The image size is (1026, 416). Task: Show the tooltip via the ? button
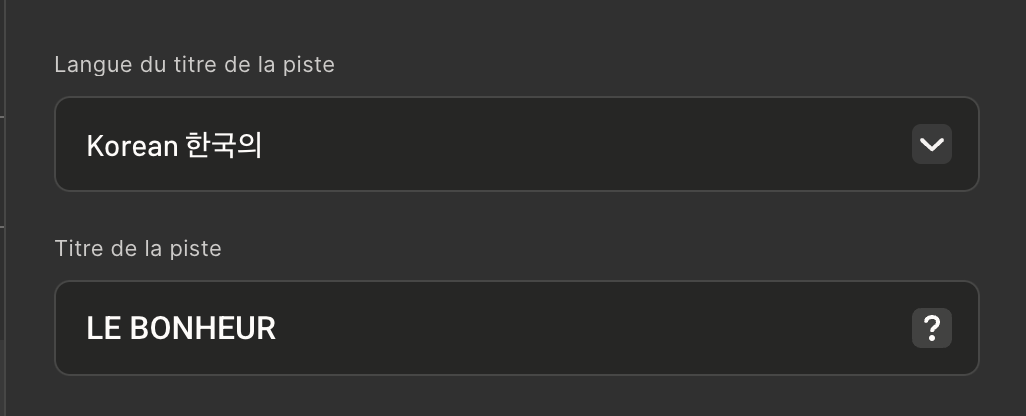click(932, 328)
